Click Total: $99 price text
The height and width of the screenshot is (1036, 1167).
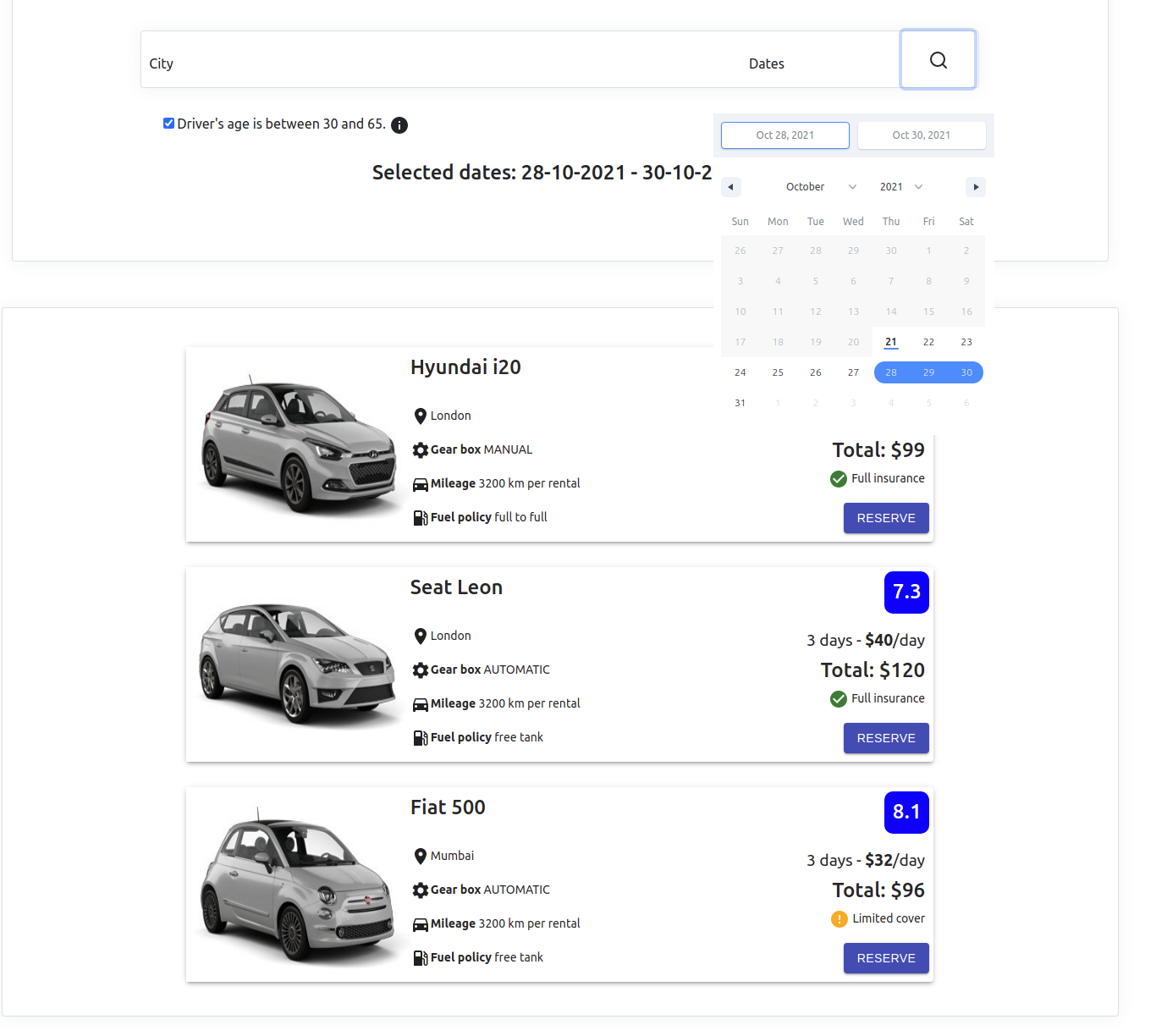(x=878, y=450)
